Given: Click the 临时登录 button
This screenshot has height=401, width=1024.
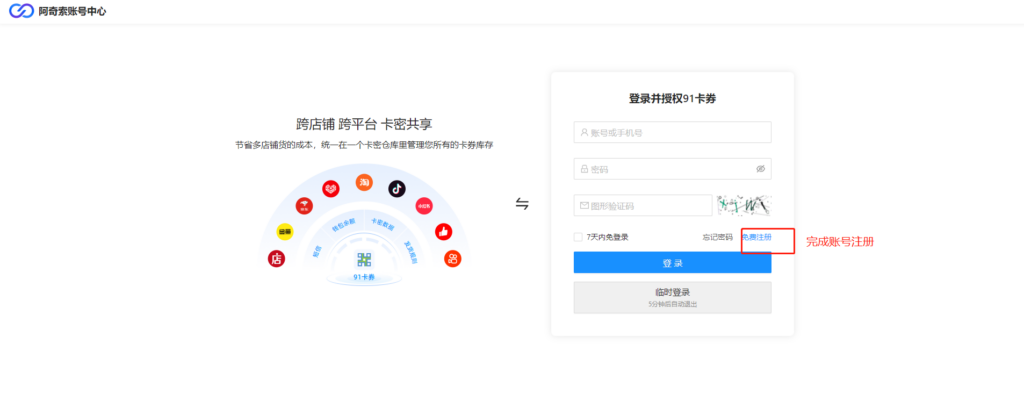Looking at the screenshot, I should point(673,297).
